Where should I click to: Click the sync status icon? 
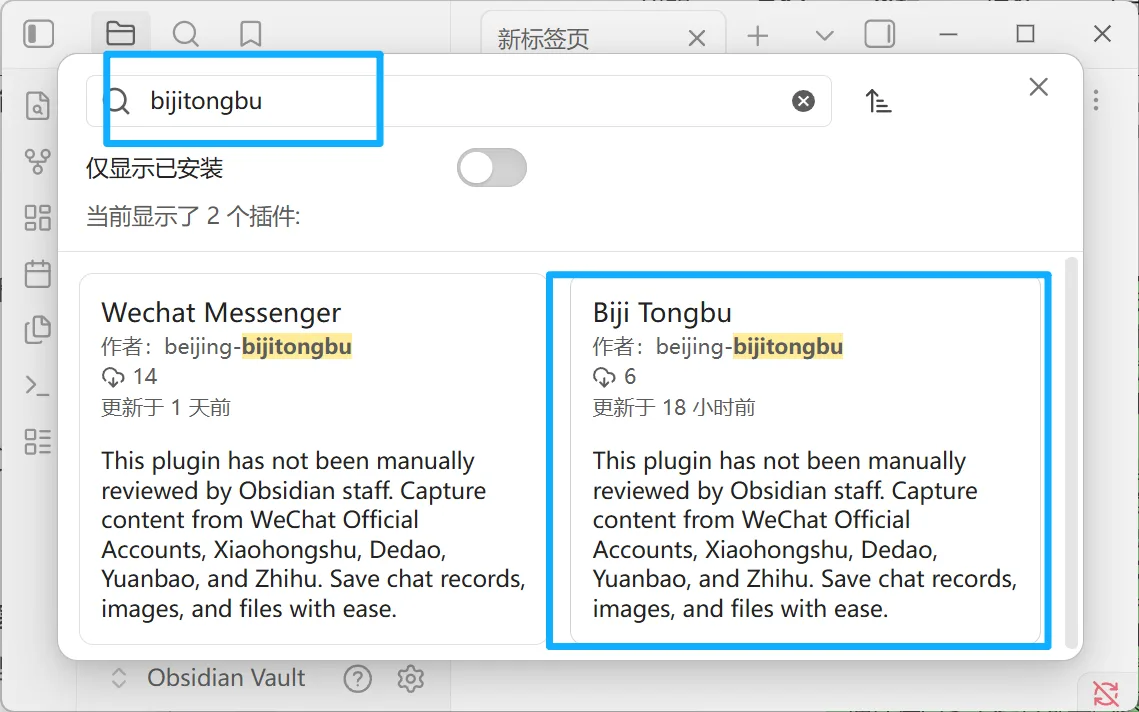pyautogui.click(x=1106, y=692)
